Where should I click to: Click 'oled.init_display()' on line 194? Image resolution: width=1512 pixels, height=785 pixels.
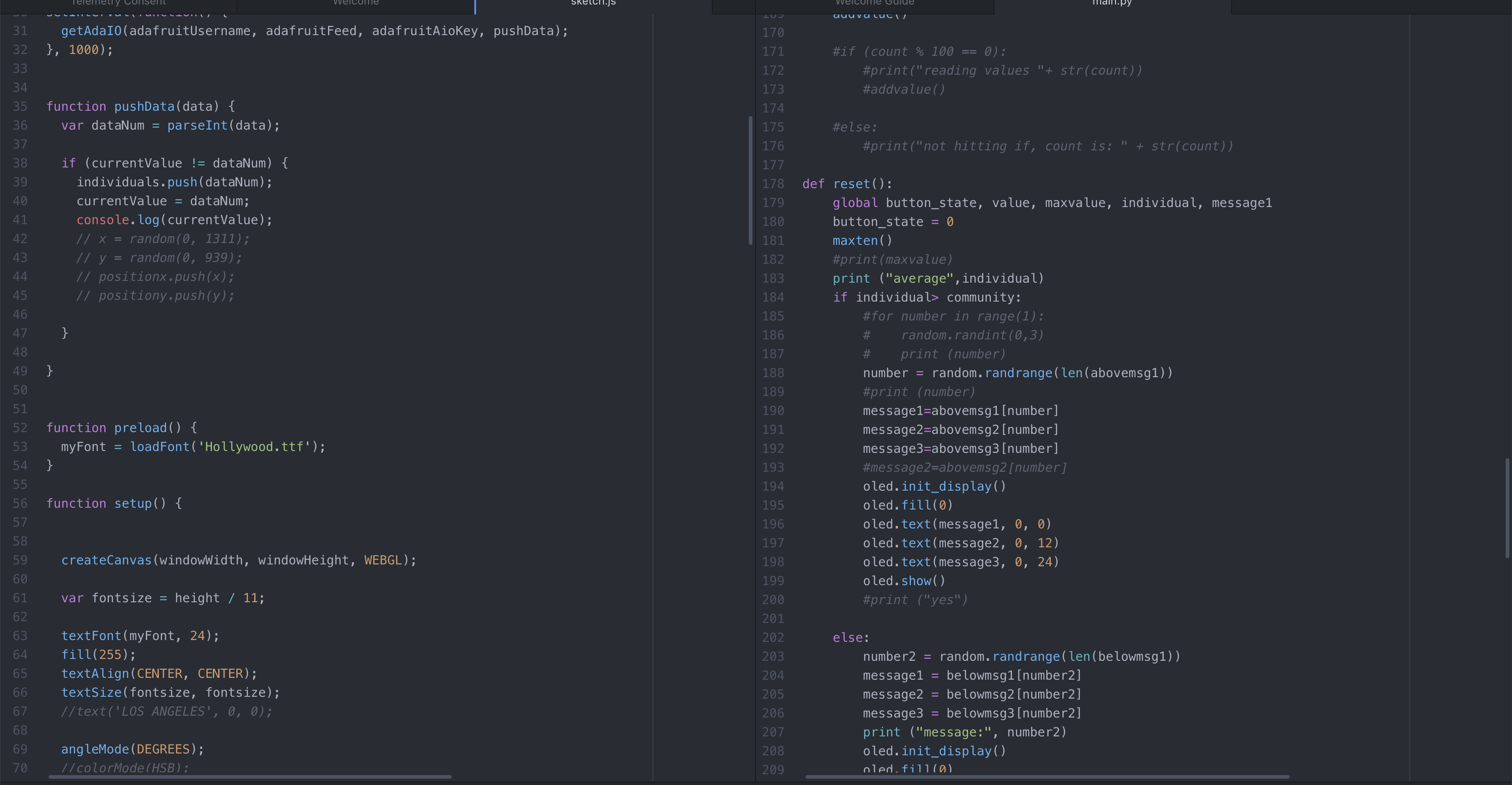click(935, 486)
